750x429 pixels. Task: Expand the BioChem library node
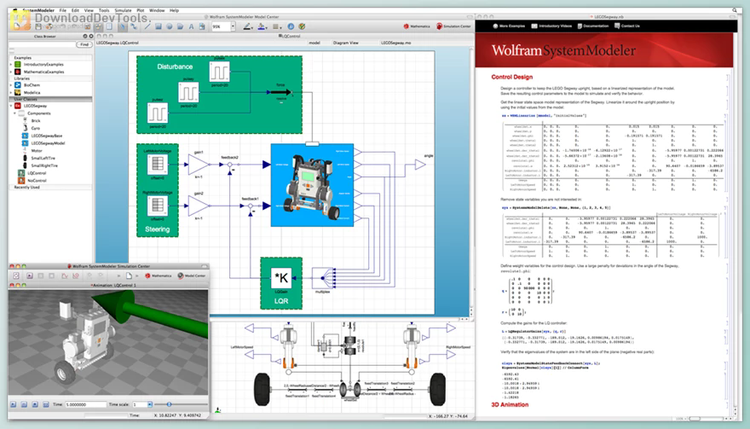click(11, 85)
